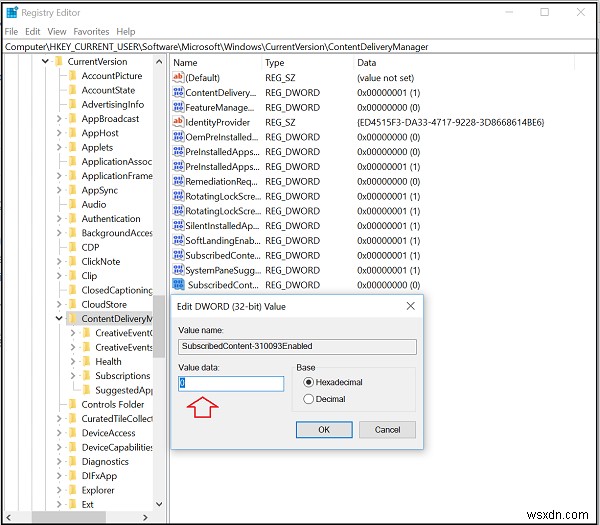600x525 pixels.
Task: Expand the DeviceAccess key
Action: [59, 433]
